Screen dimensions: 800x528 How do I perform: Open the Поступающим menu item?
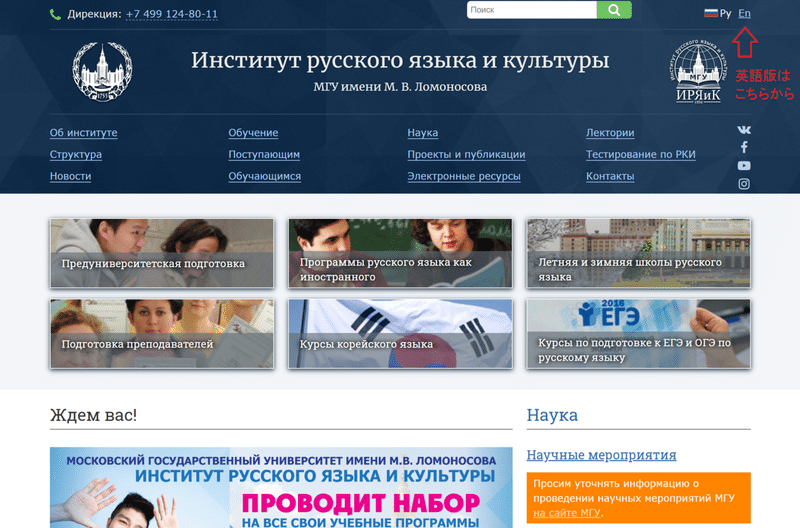(264, 155)
